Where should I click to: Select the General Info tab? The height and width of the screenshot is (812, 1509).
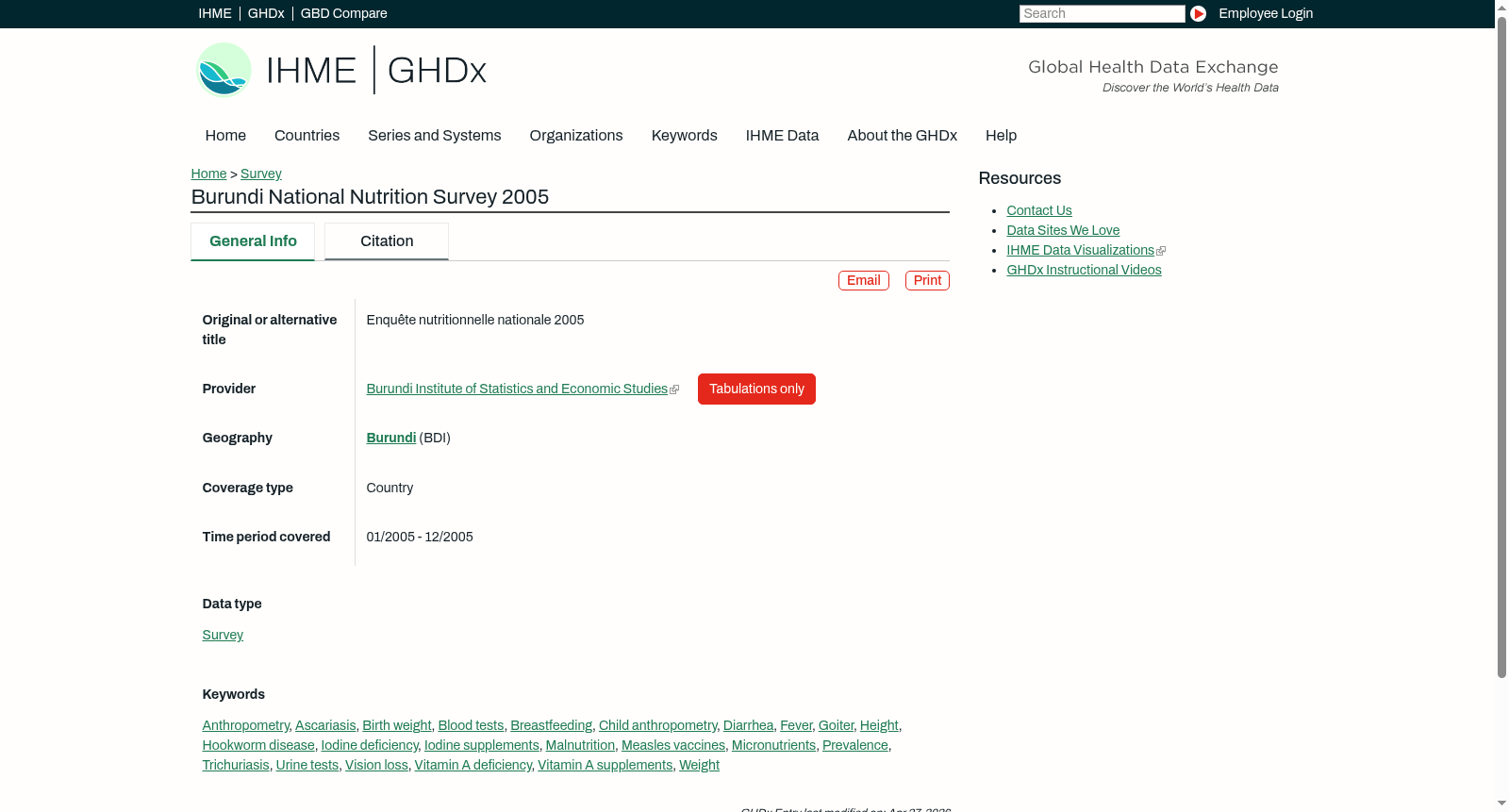pos(253,241)
